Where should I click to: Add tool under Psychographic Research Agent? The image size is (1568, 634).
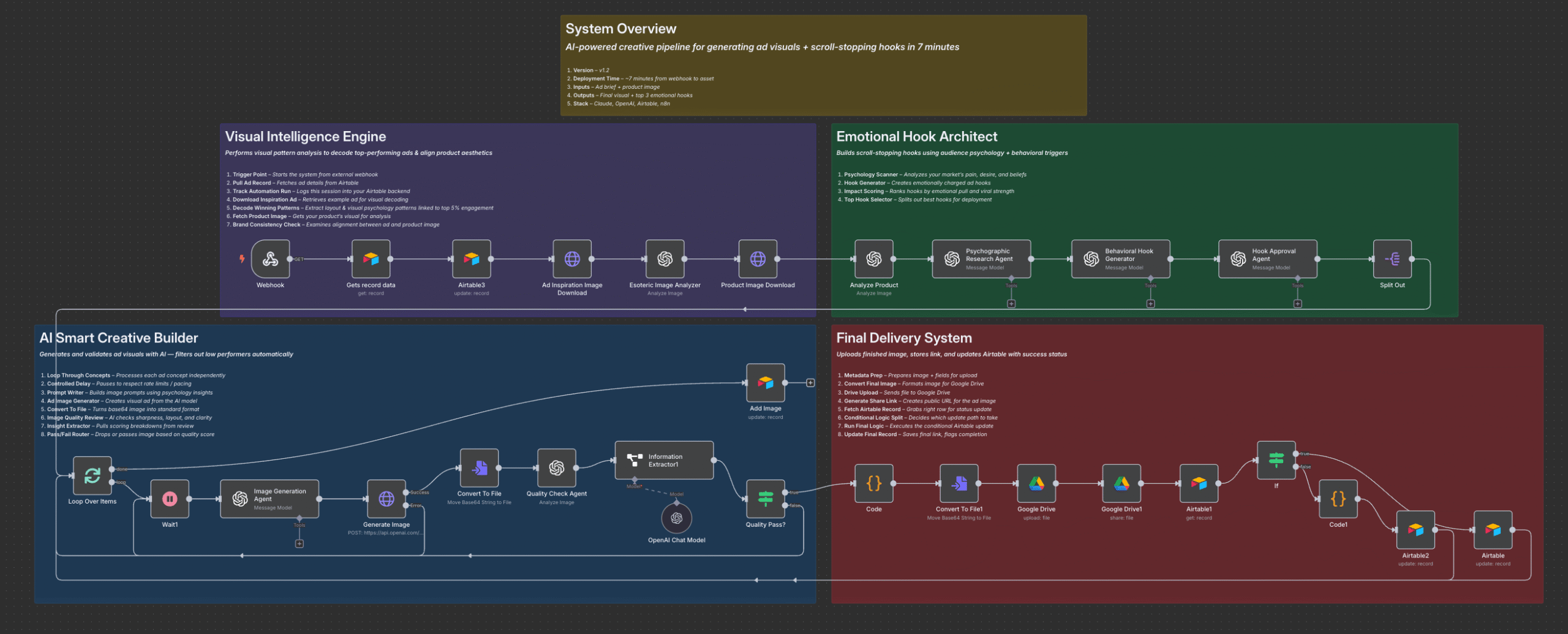1011,304
